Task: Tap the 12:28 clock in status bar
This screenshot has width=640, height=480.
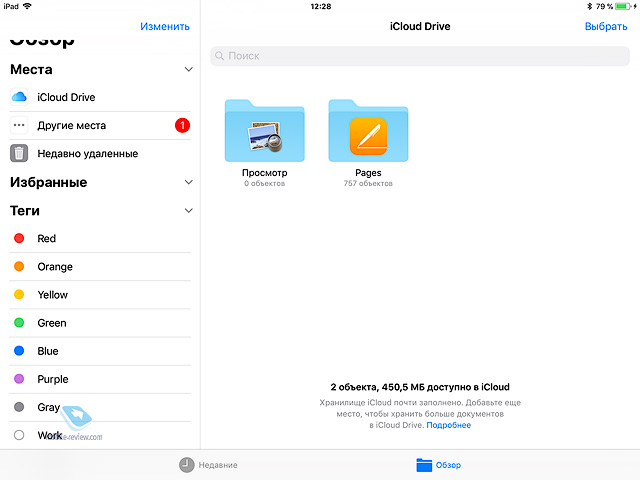Action: (321, 6)
